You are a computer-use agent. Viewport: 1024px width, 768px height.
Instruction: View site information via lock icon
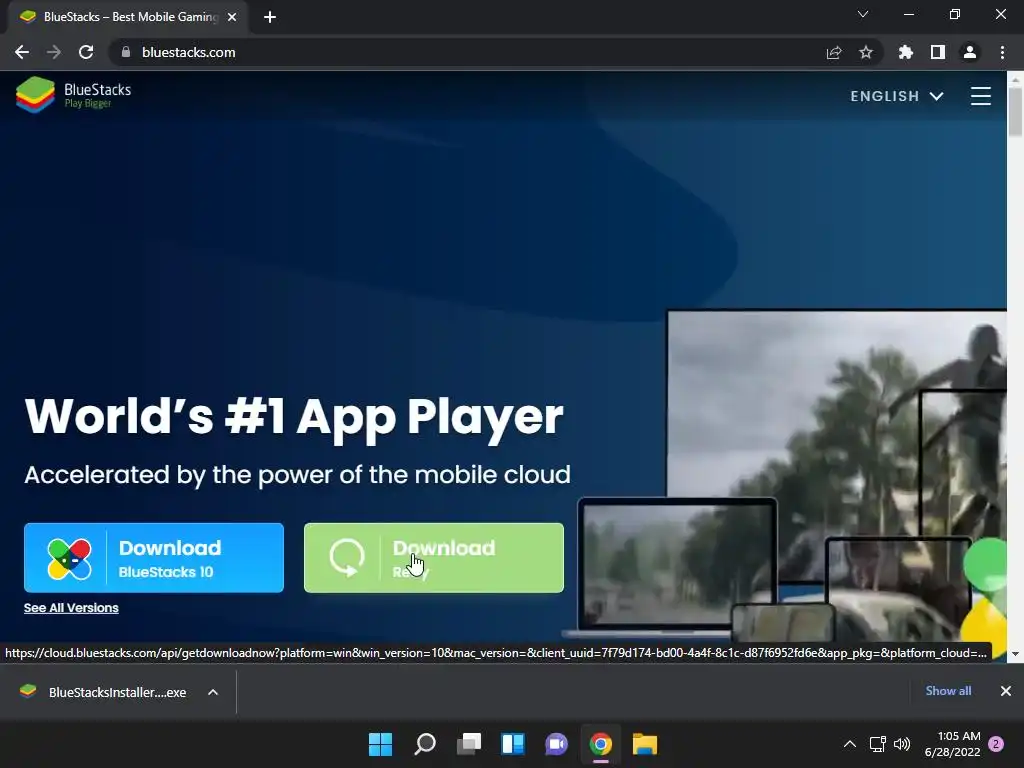coord(126,52)
